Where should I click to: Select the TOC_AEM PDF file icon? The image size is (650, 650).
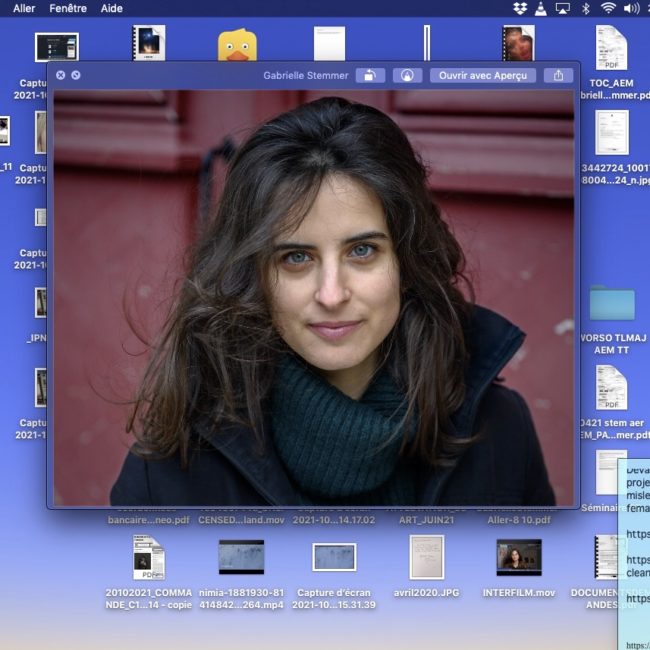pos(611,47)
